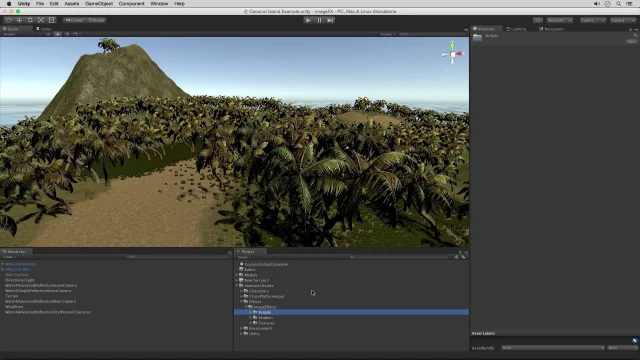Image resolution: width=640 pixels, height=360 pixels.
Task: Select the Hand tool in toolbar
Action: point(9,20)
